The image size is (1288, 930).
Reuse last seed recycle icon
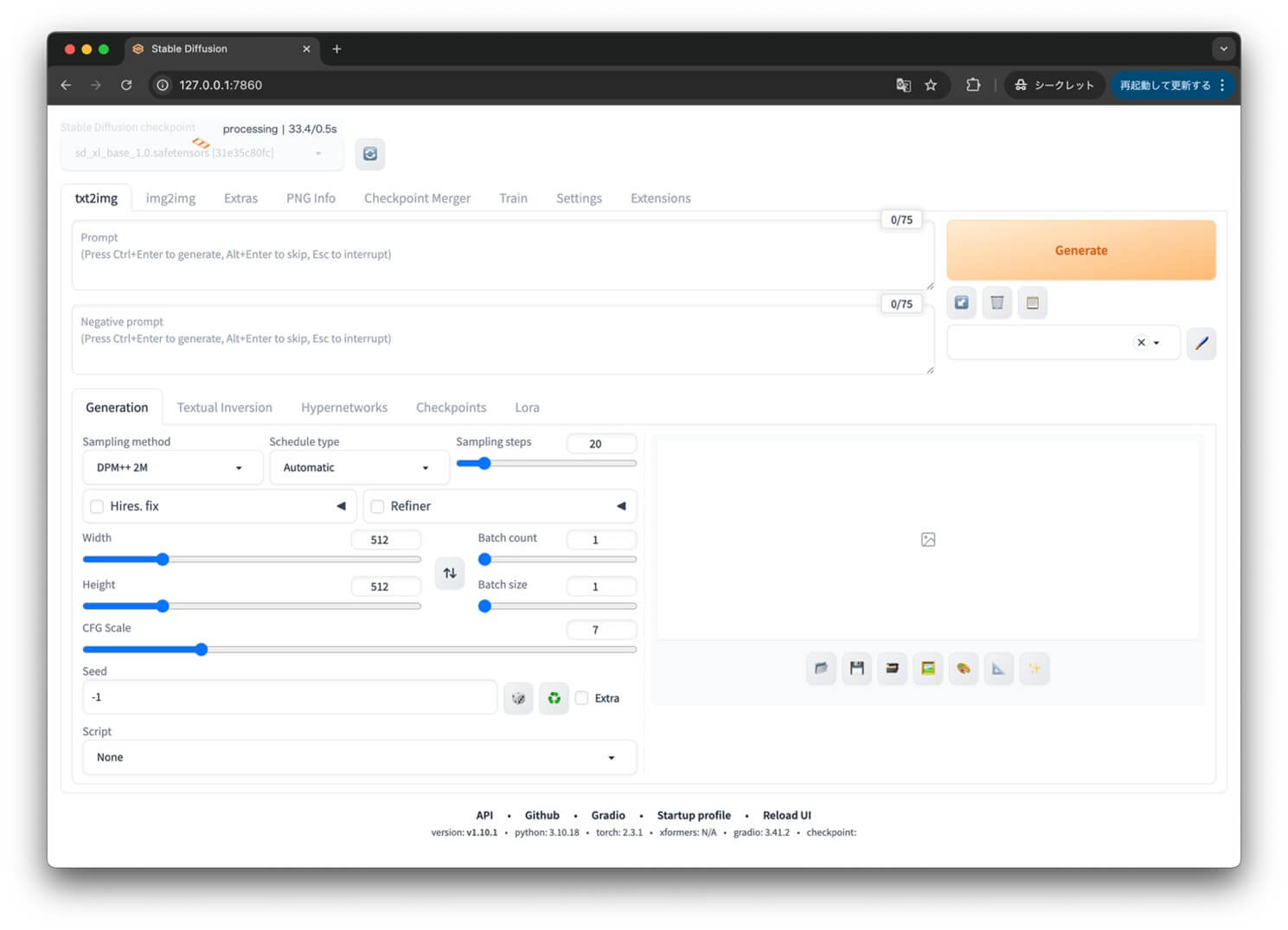[x=554, y=698]
